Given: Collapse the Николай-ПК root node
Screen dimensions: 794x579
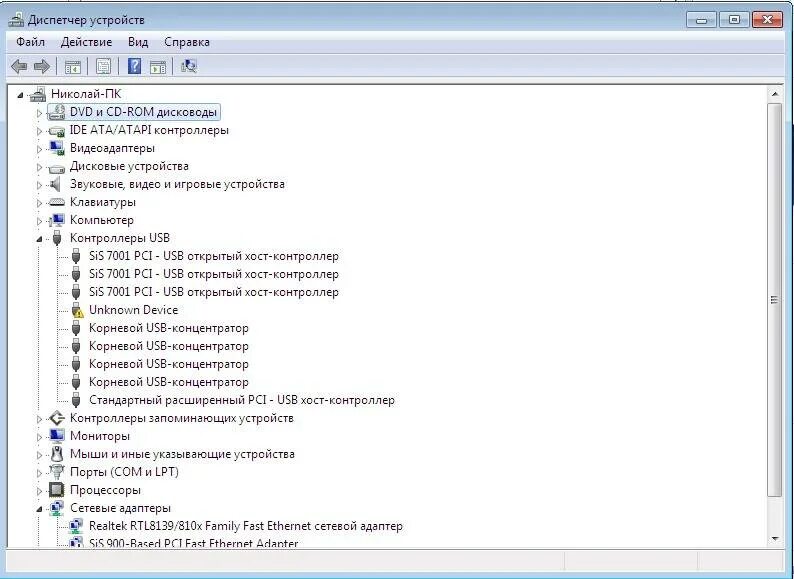Looking at the screenshot, I should (x=20, y=95).
